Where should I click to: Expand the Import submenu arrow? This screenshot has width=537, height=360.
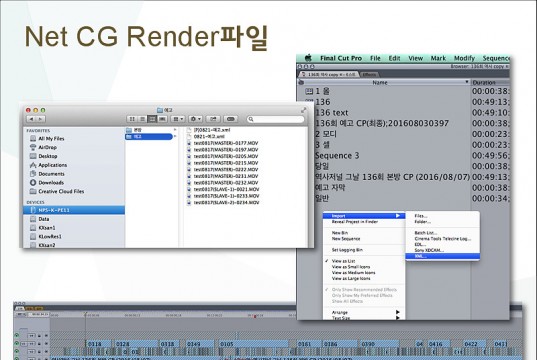tap(398, 216)
